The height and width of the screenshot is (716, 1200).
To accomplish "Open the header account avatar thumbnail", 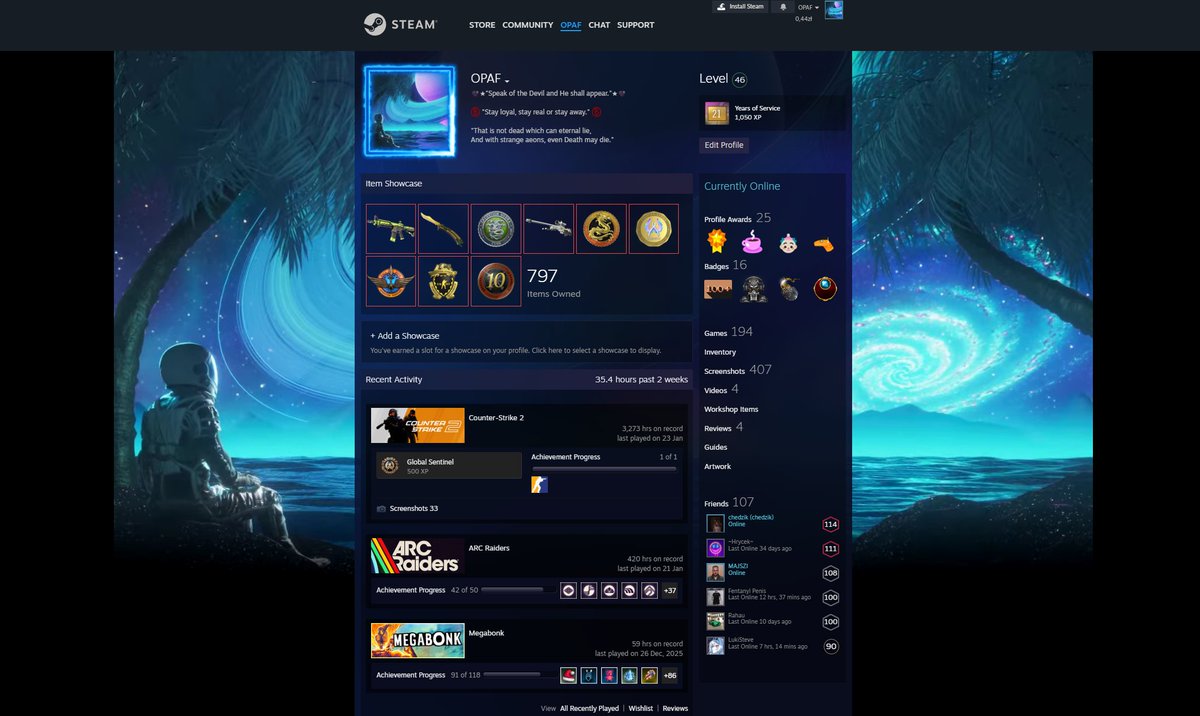I will tap(834, 10).
